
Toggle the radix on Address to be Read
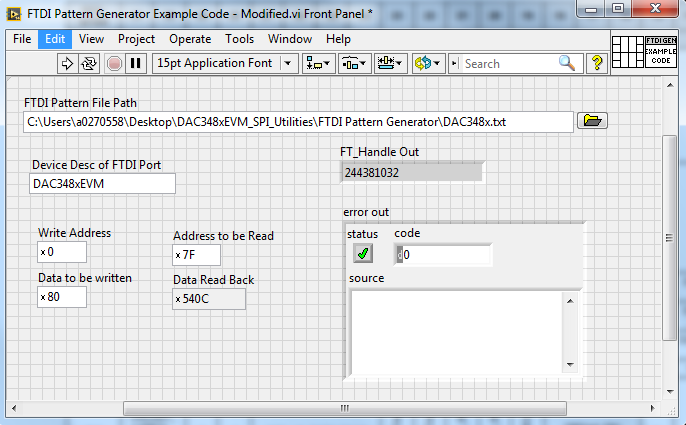click(178, 255)
